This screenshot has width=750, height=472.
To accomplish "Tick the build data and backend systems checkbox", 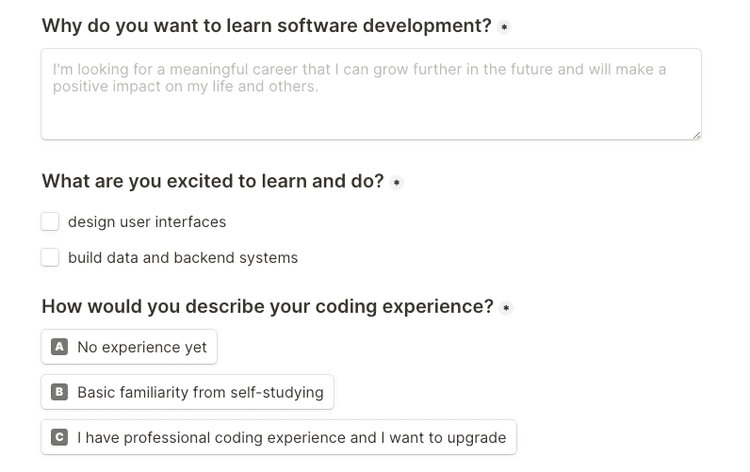I will coord(50,258).
